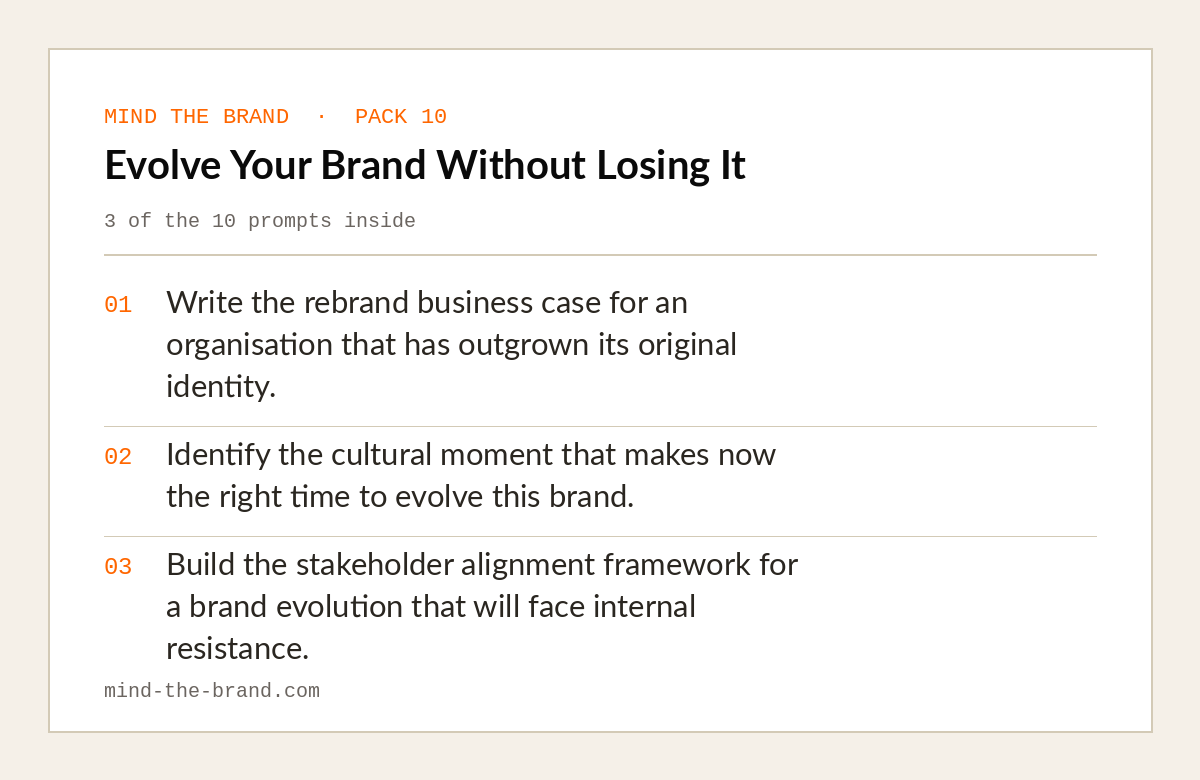The height and width of the screenshot is (780, 1200).
Task: Select the PACK 10 label
Action: click(401, 117)
